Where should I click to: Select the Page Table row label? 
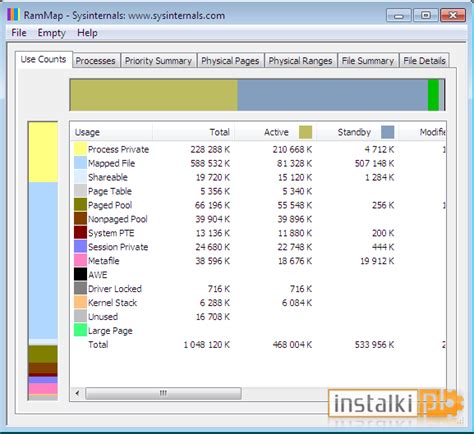[x=110, y=191]
